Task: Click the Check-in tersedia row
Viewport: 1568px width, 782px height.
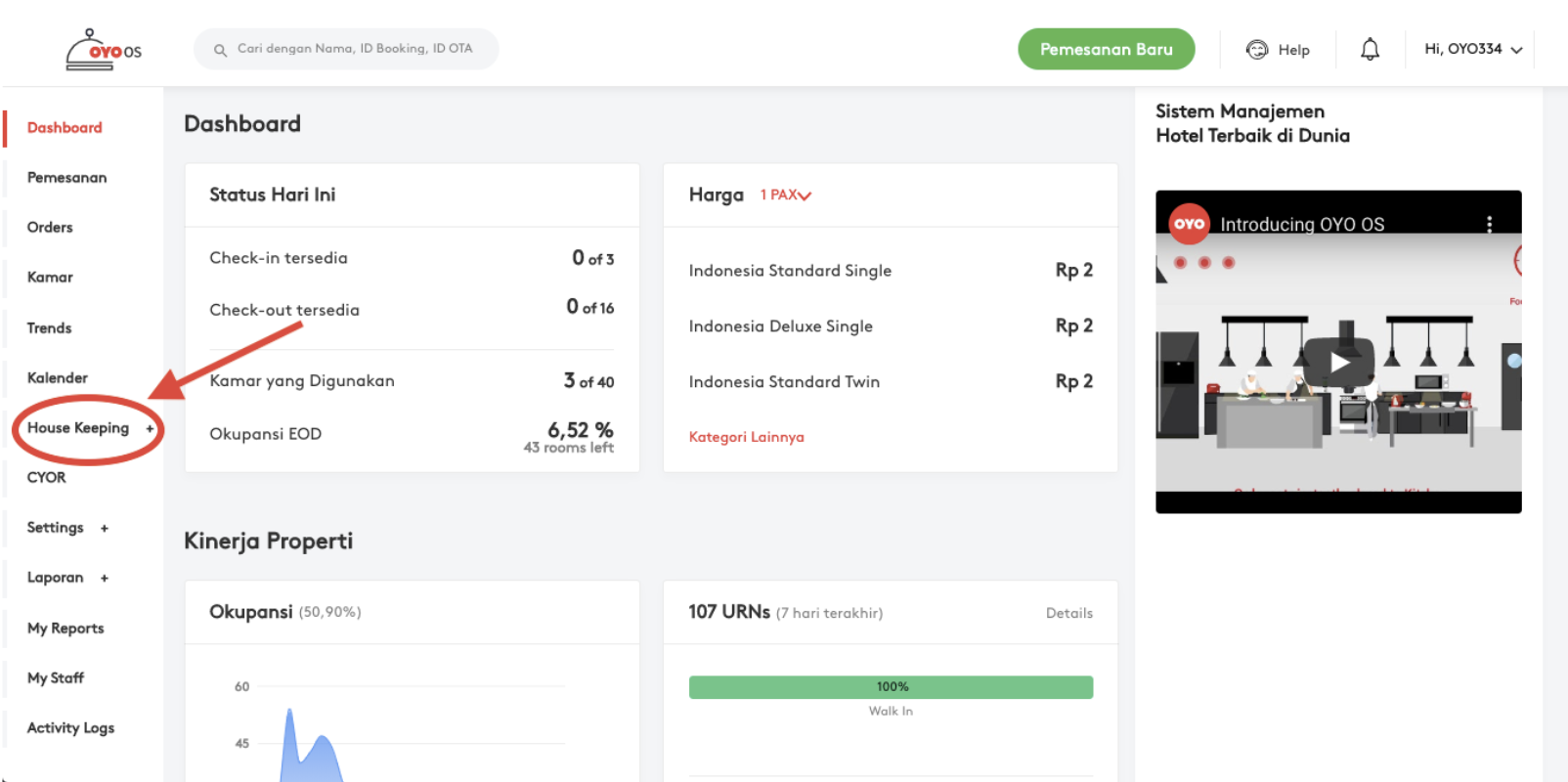Action: click(412, 258)
